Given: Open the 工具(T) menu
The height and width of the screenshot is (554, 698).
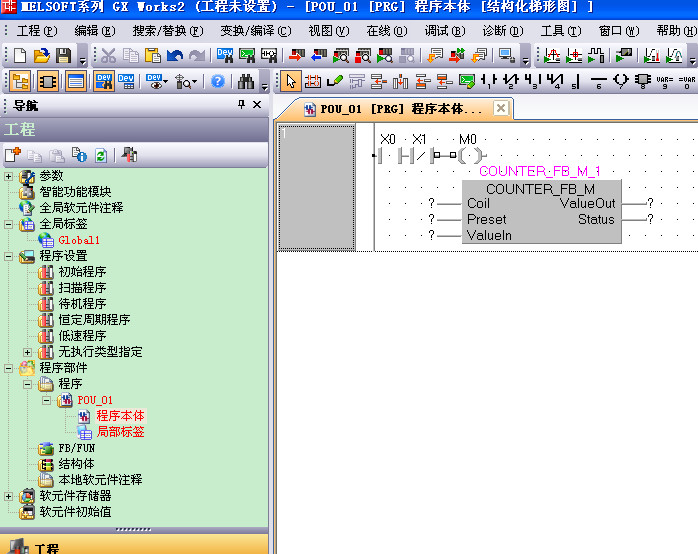Looking at the screenshot, I should click(x=558, y=31).
